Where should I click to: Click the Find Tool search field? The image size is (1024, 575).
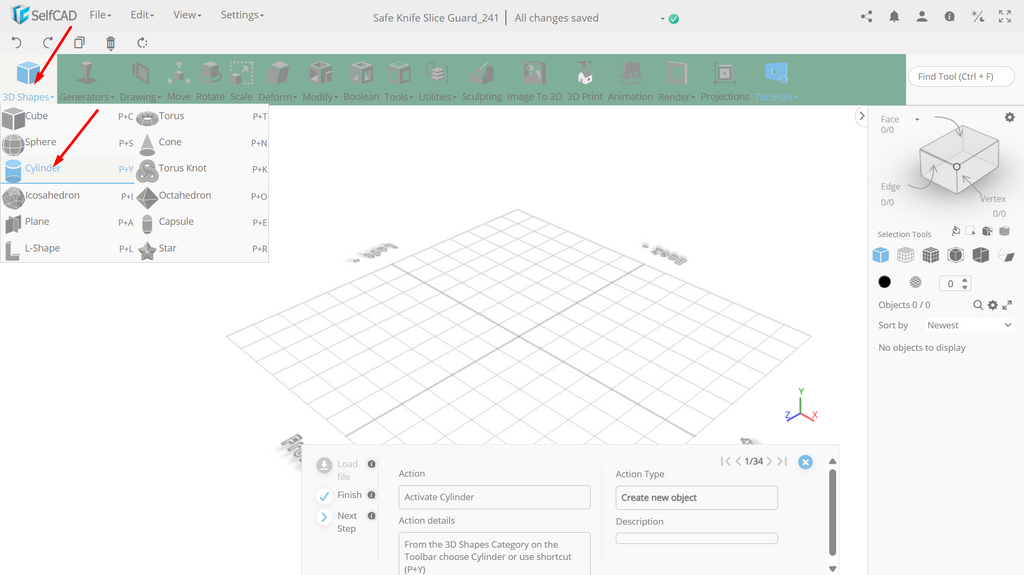pyautogui.click(x=961, y=76)
